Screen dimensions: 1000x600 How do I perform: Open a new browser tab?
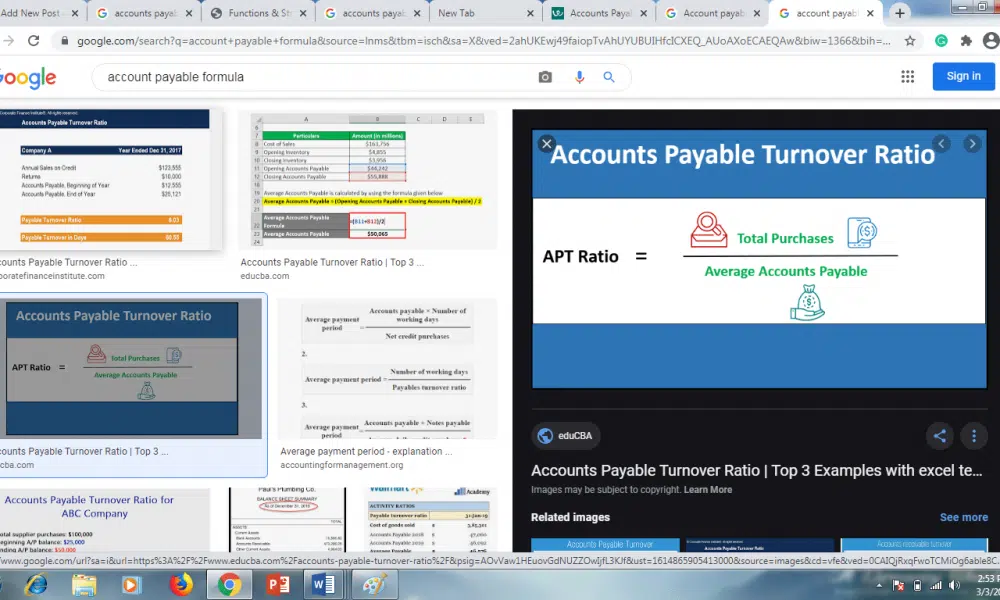click(x=900, y=13)
